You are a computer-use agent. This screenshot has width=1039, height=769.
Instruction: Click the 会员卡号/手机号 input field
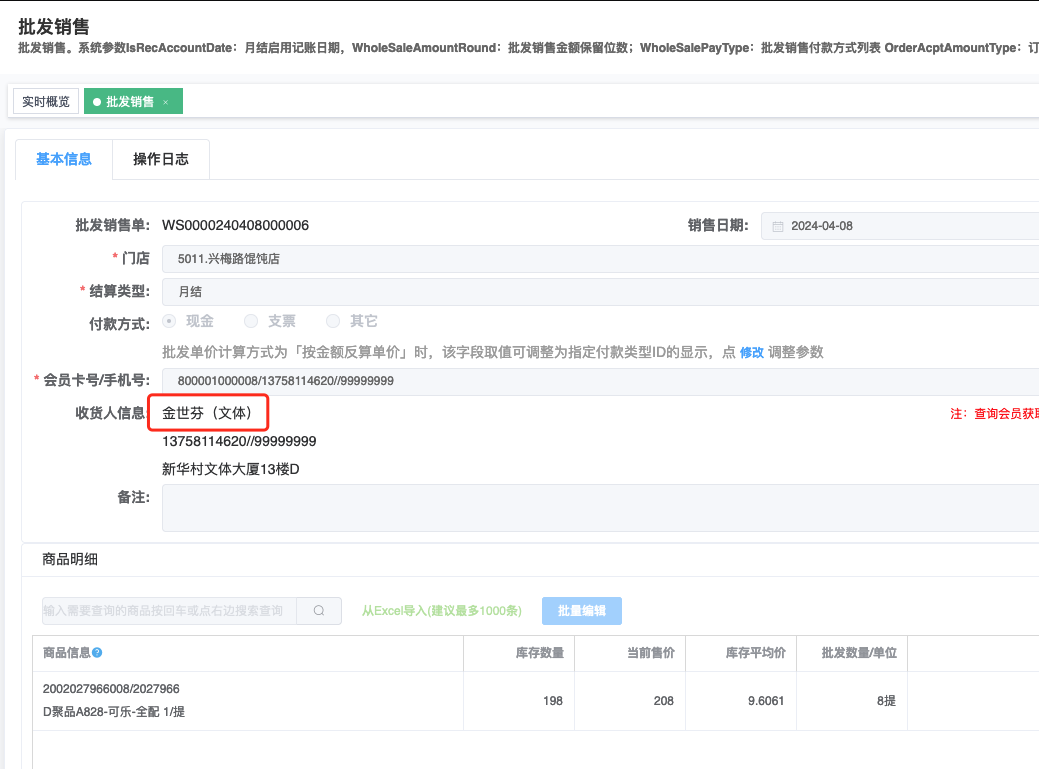point(600,382)
